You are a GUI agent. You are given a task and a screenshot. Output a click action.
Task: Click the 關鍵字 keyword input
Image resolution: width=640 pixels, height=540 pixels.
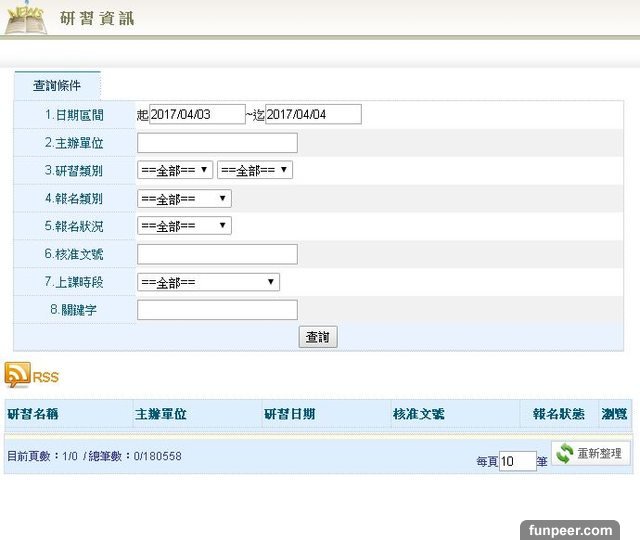tap(217, 310)
